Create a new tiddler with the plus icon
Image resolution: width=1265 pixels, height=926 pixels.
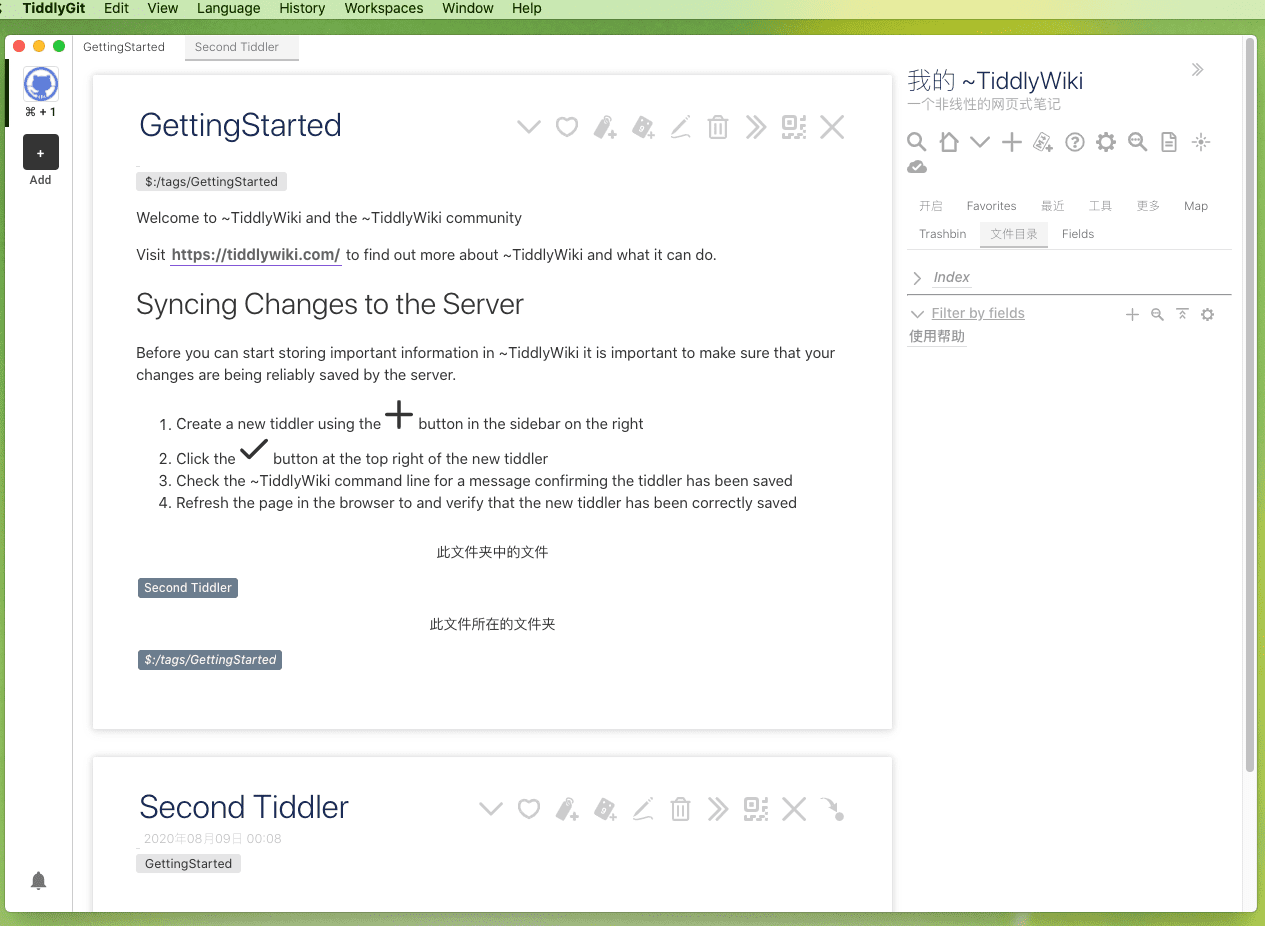click(1011, 141)
